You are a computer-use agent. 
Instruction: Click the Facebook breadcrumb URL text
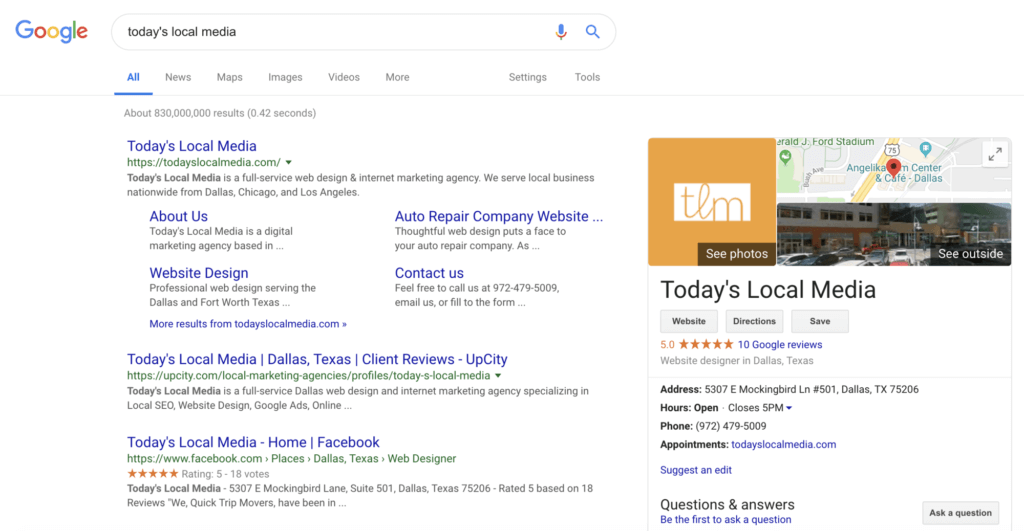click(x=291, y=459)
